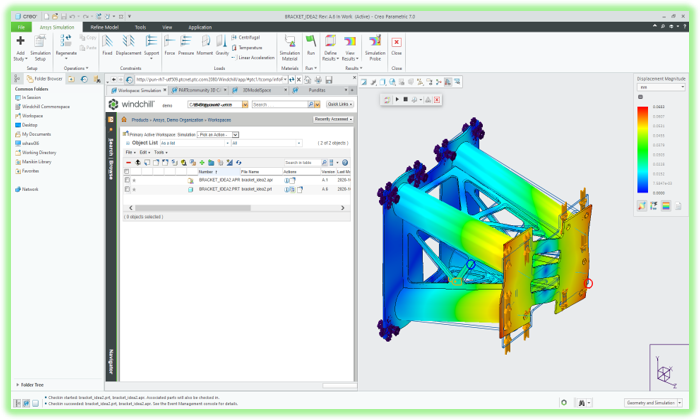Click the Products breadcrumb link
The width and height of the screenshot is (700, 420).
[x=140, y=120]
